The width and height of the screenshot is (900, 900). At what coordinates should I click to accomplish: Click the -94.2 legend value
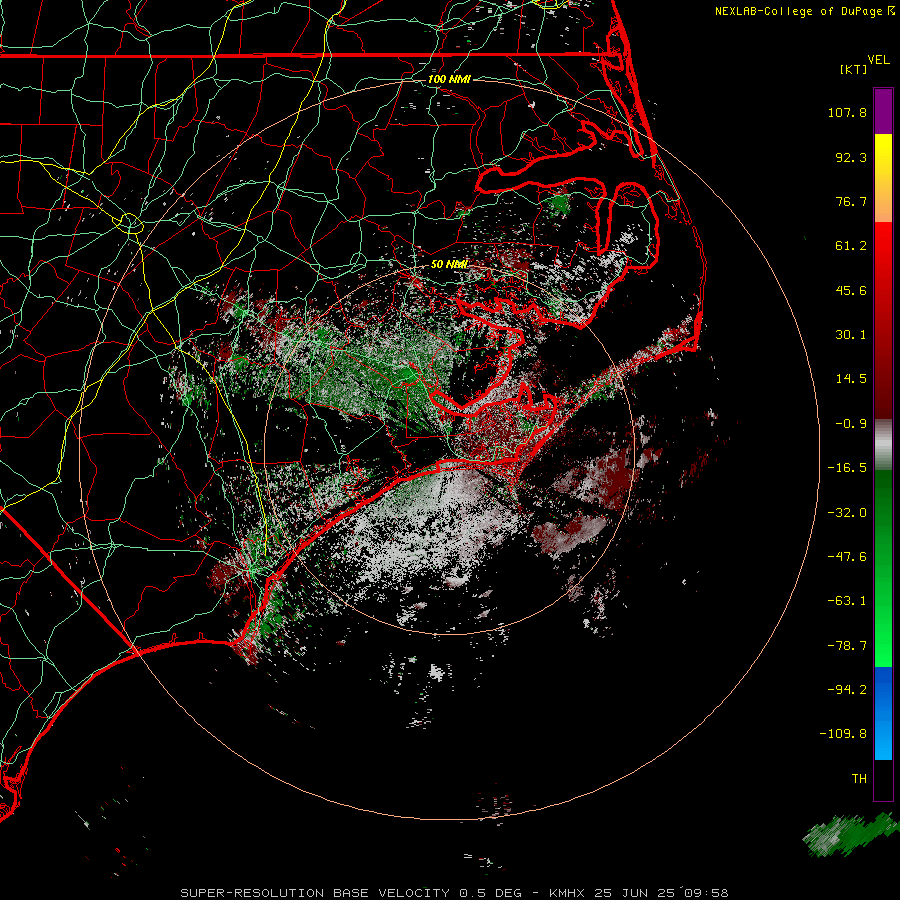tap(847, 690)
